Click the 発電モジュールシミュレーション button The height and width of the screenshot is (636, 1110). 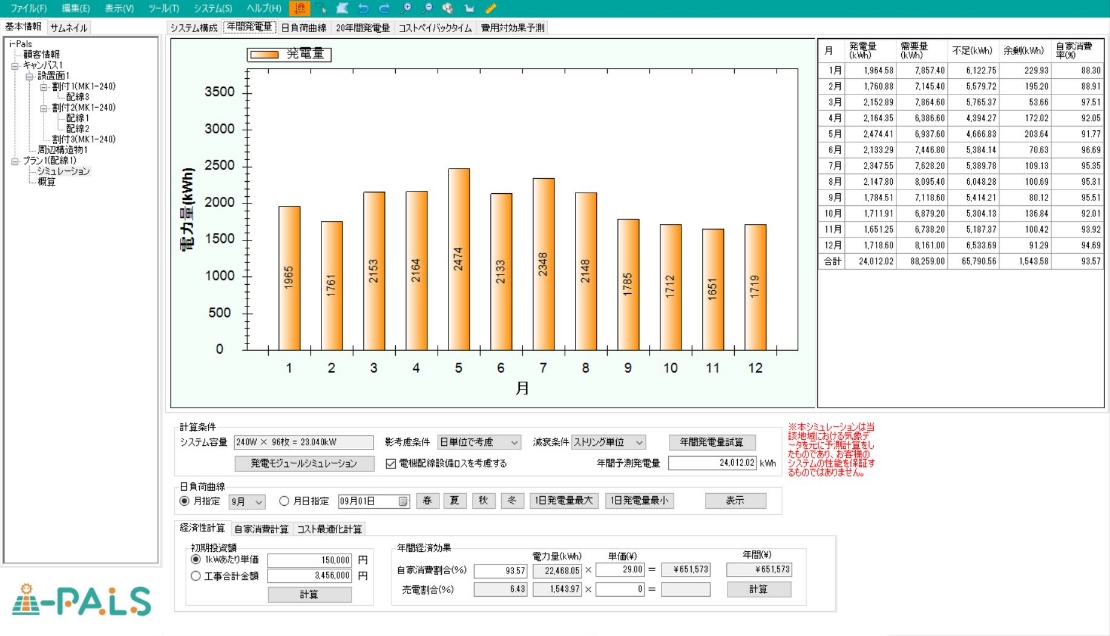tap(303, 464)
